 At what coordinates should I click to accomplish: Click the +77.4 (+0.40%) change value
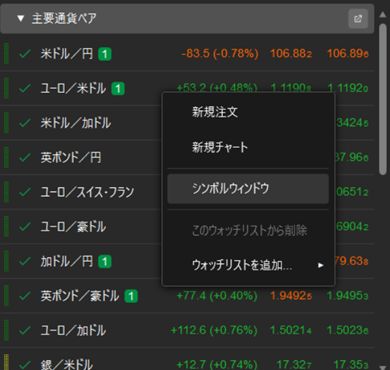point(217,296)
